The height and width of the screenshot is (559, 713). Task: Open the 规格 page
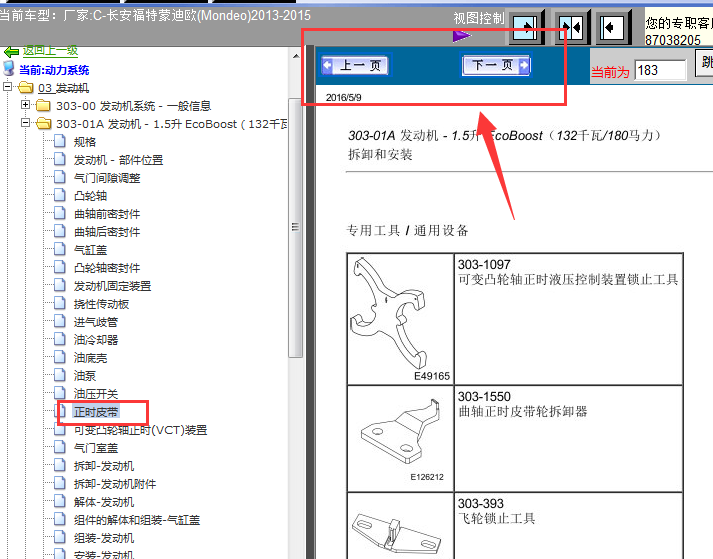click(x=85, y=142)
